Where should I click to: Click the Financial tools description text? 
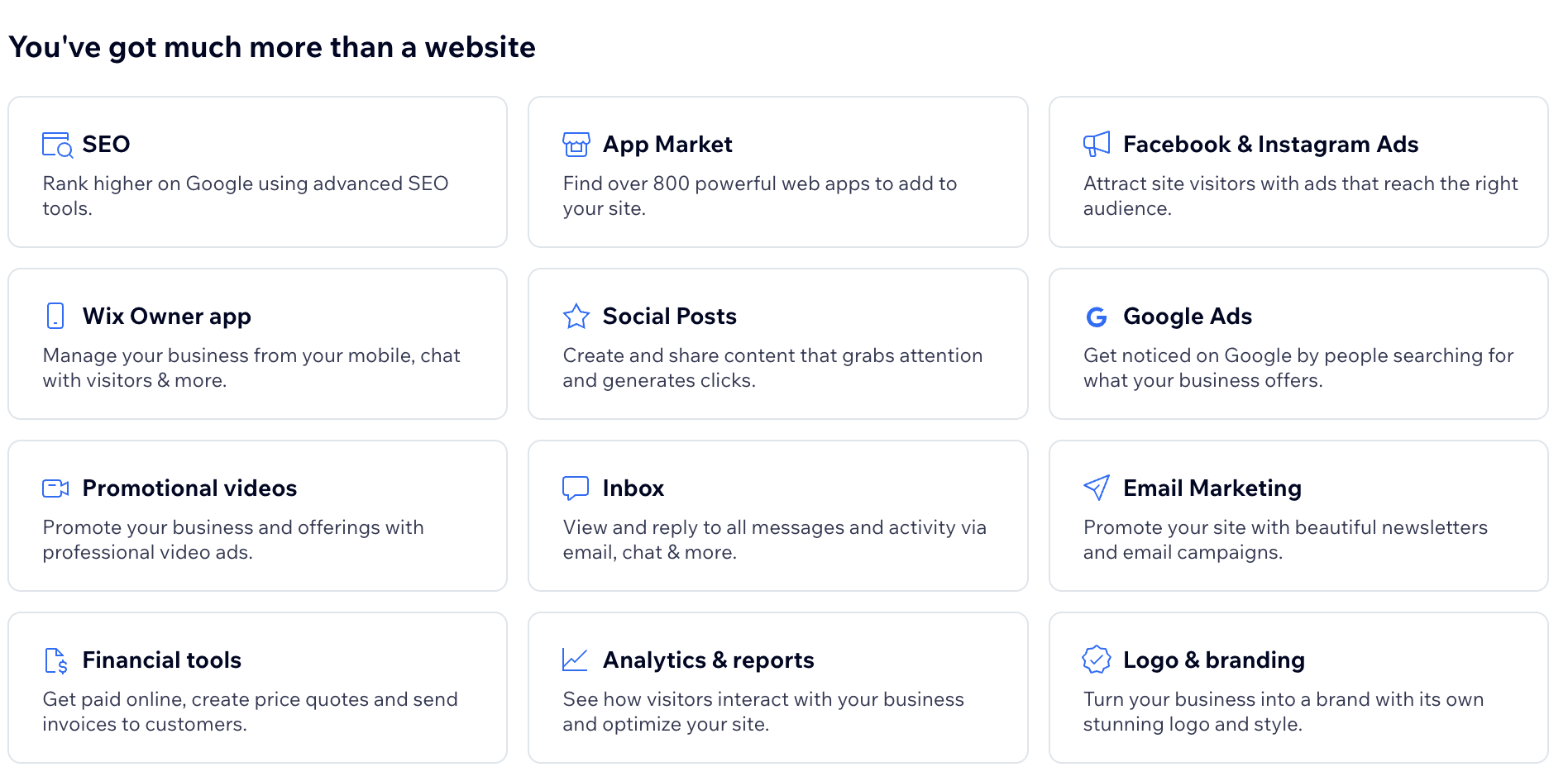[250, 712]
